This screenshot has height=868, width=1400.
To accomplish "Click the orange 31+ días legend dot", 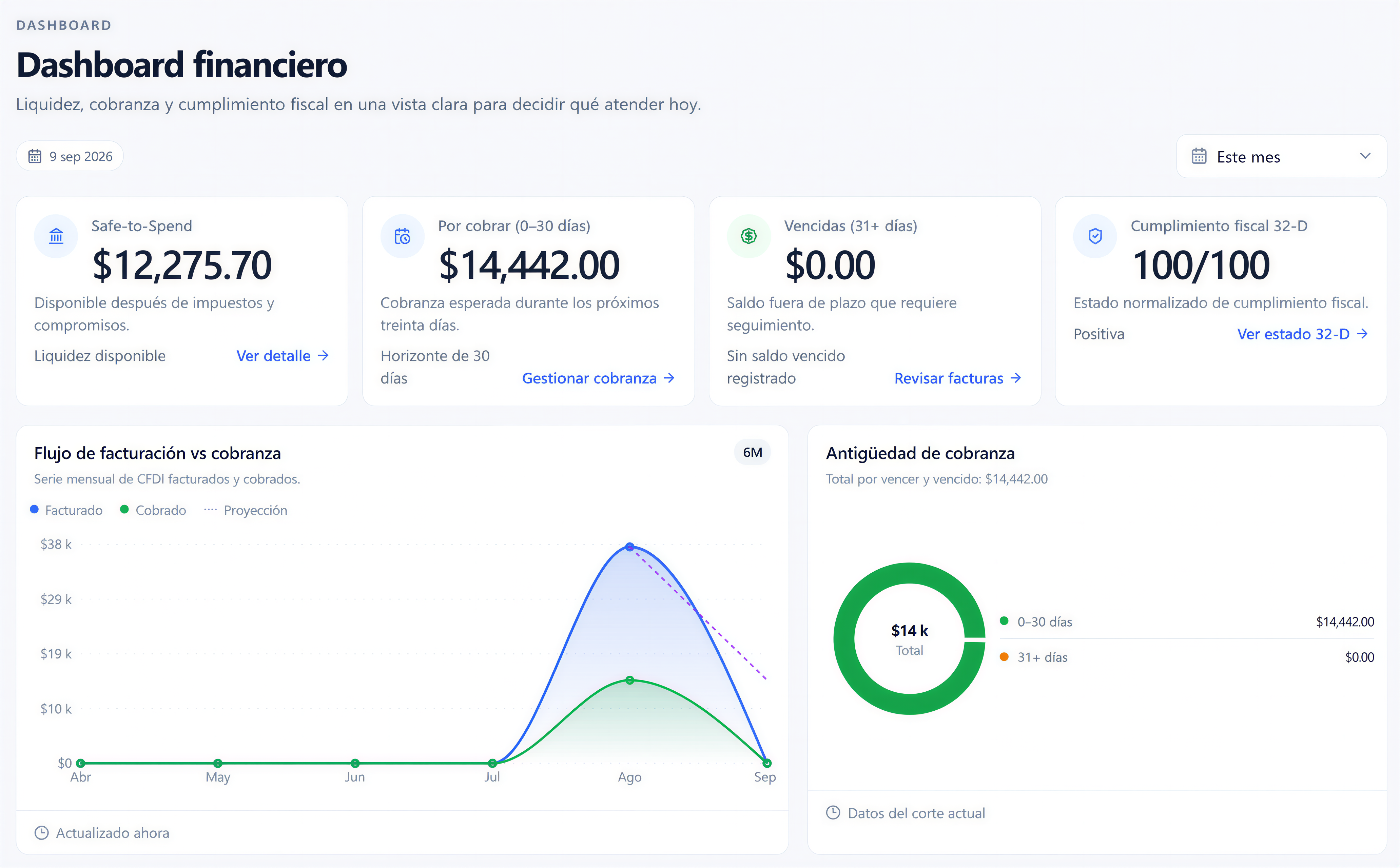I will point(1004,657).
